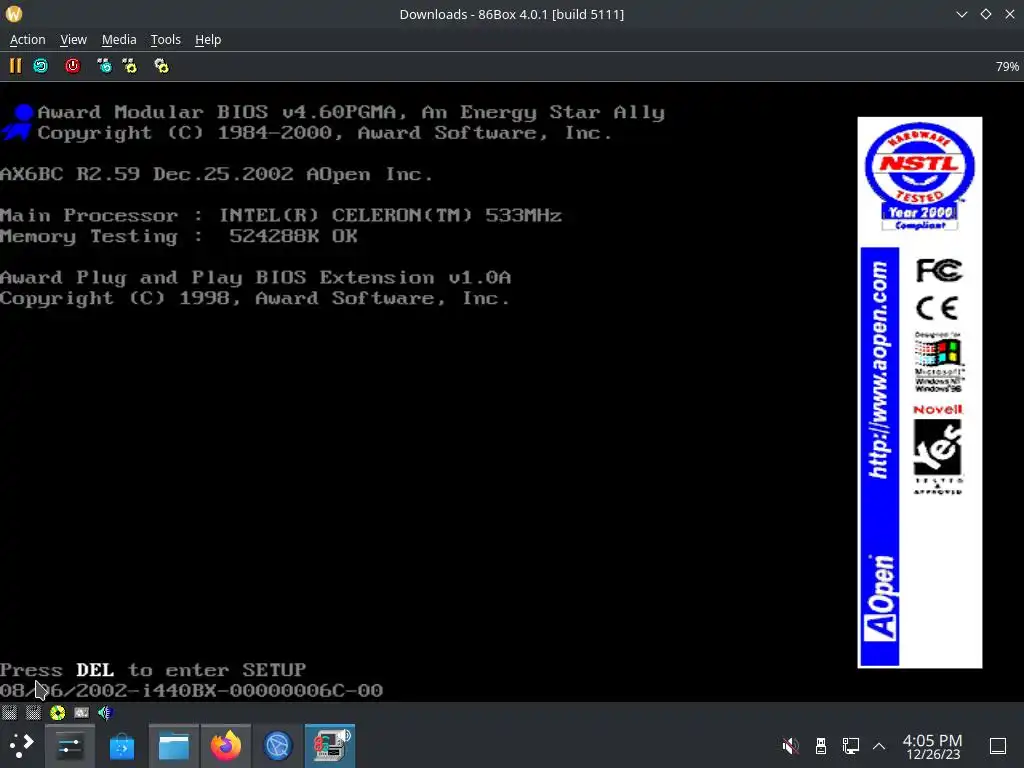
Task: Click the hard disk icon in status bar
Action: (82, 712)
